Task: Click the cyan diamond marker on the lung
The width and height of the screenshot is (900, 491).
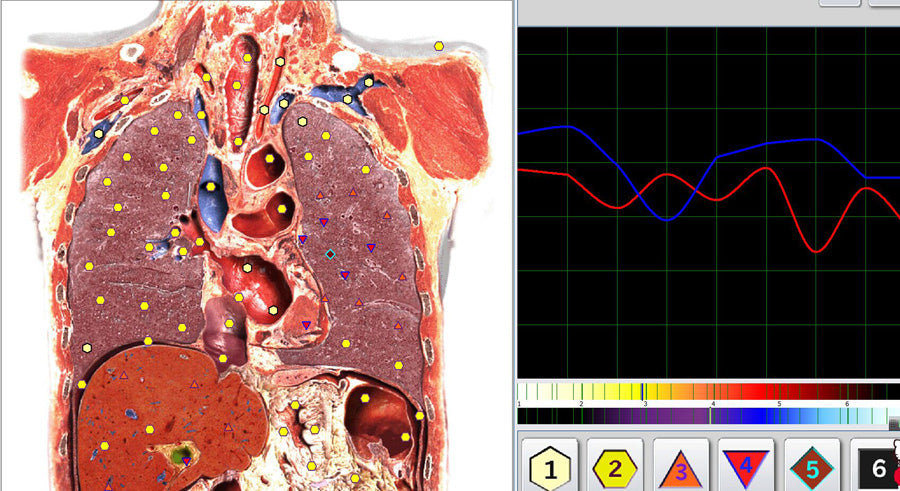Action: 330,254
